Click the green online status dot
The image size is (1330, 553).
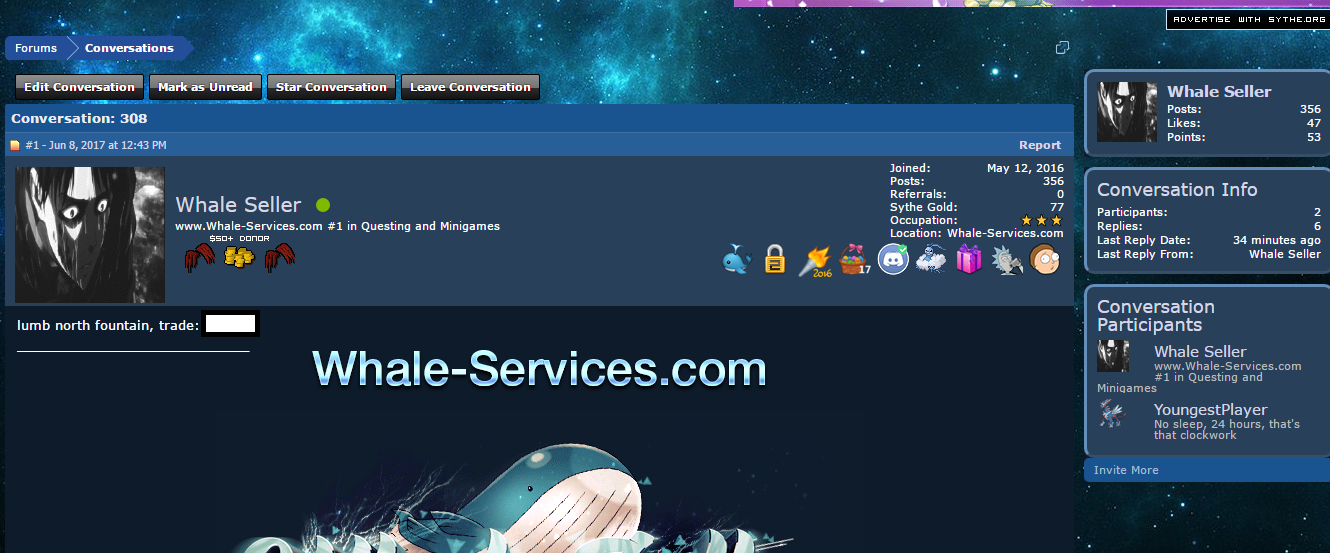tap(323, 205)
